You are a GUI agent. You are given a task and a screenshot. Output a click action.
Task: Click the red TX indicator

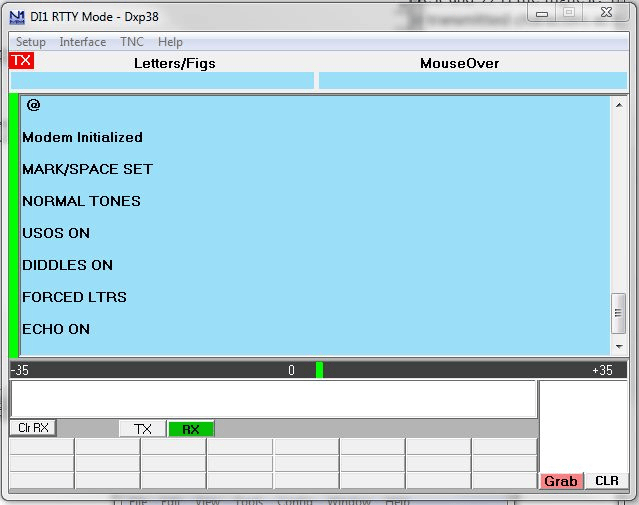click(x=21, y=61)
